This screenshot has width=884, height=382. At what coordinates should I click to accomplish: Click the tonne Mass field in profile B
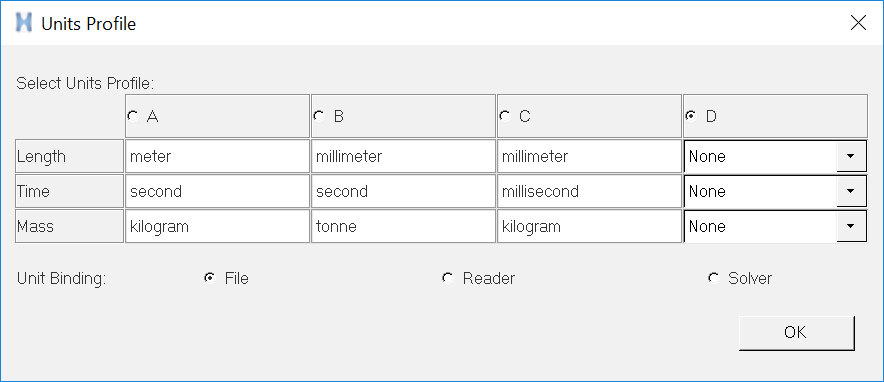[403, 226]
